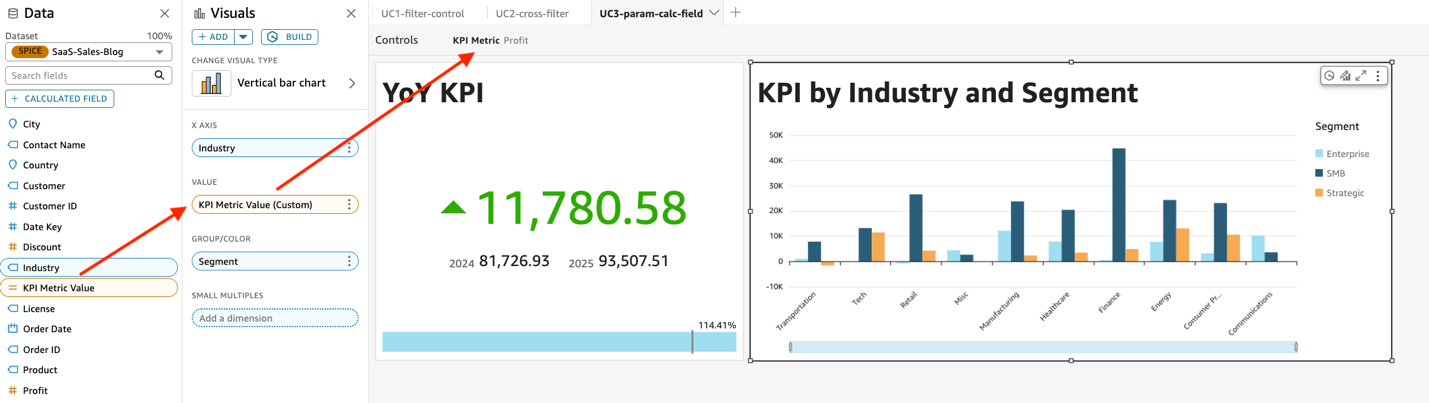Open Industry X axis field options
This screenshot has height=403, width=1429.
click(x=349, y=148)
